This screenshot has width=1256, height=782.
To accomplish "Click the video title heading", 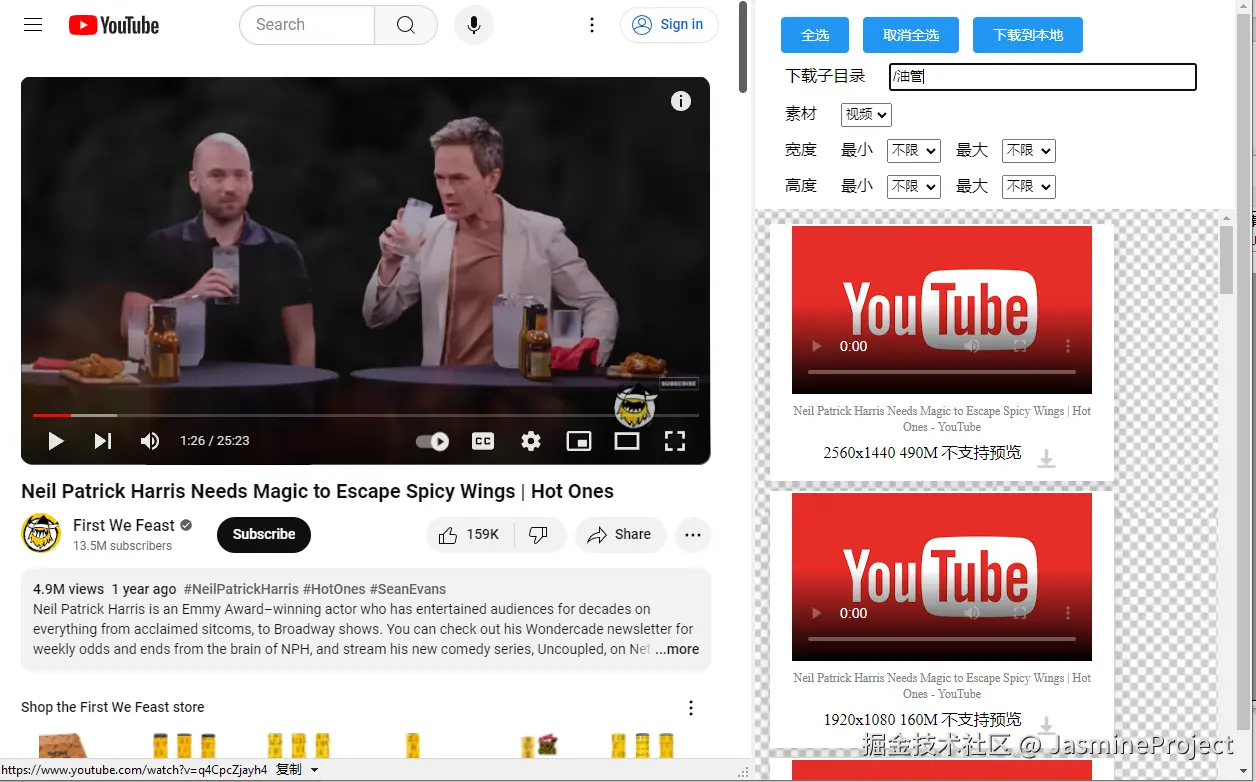I will [x=317, y=491].
